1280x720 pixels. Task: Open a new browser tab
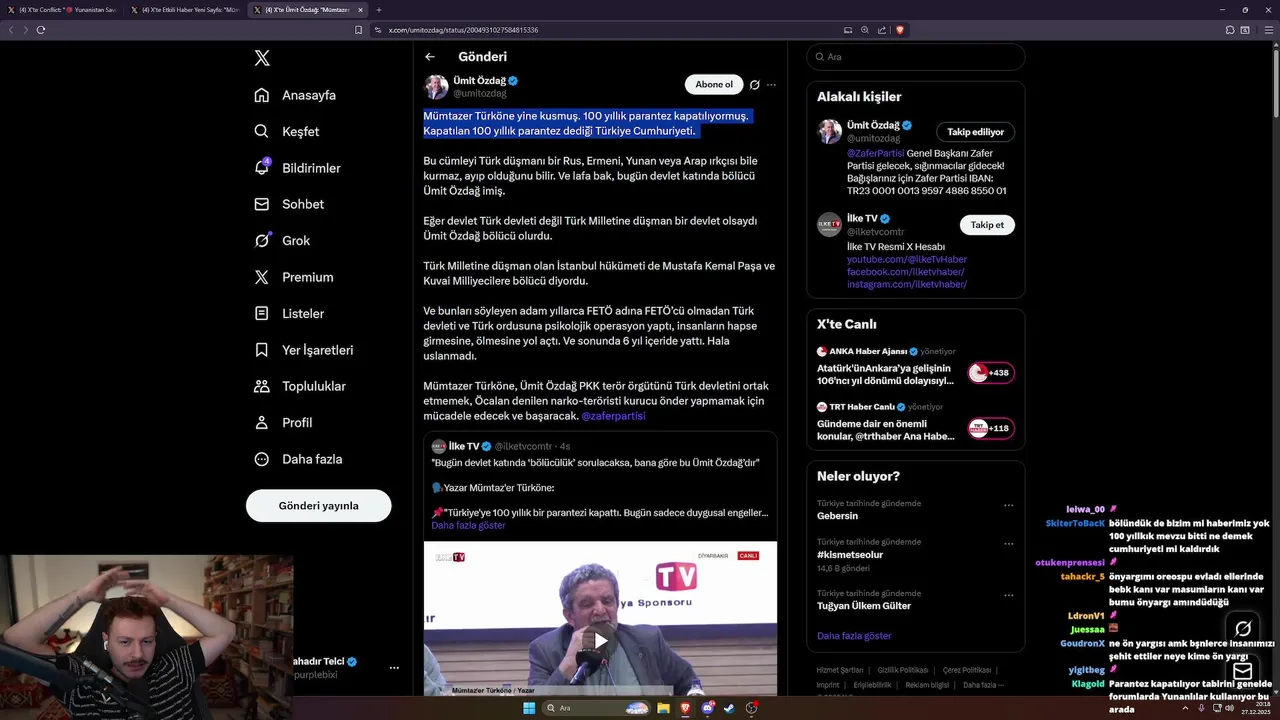pyautogui.click(x=379, y=10)
